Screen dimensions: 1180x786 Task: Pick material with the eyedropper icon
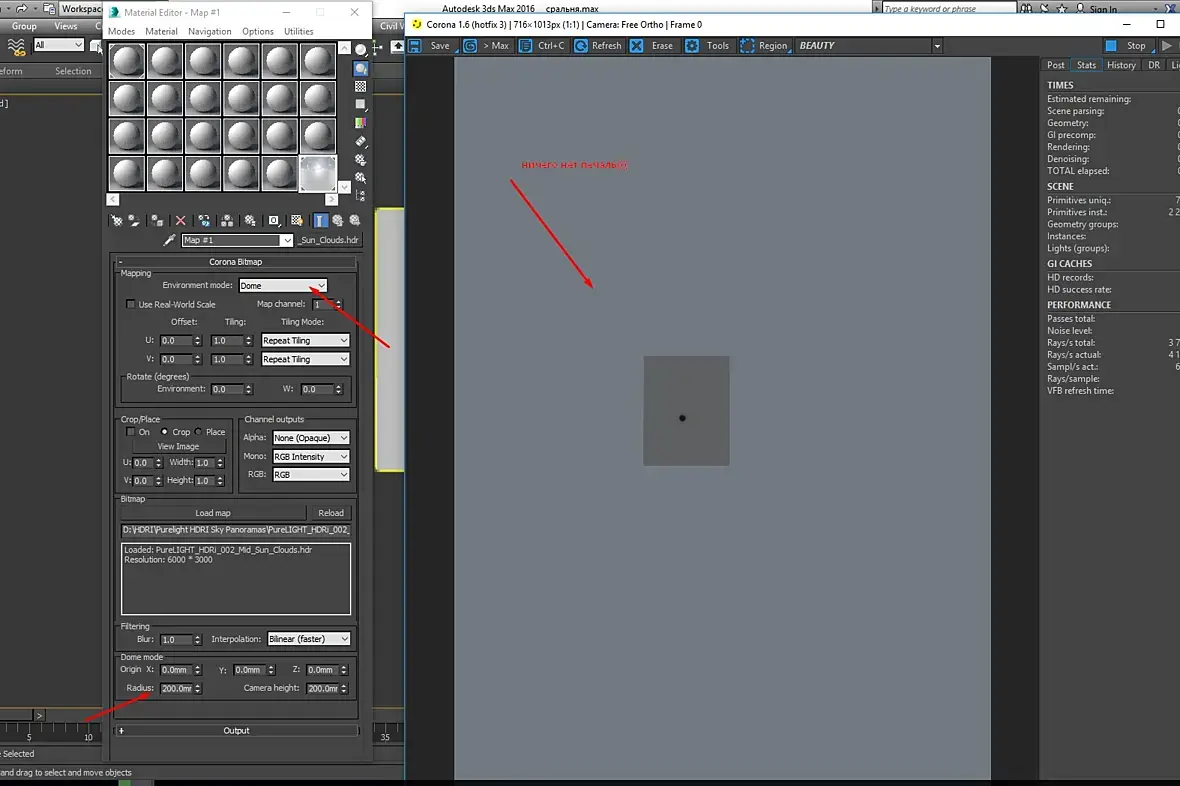169,240
